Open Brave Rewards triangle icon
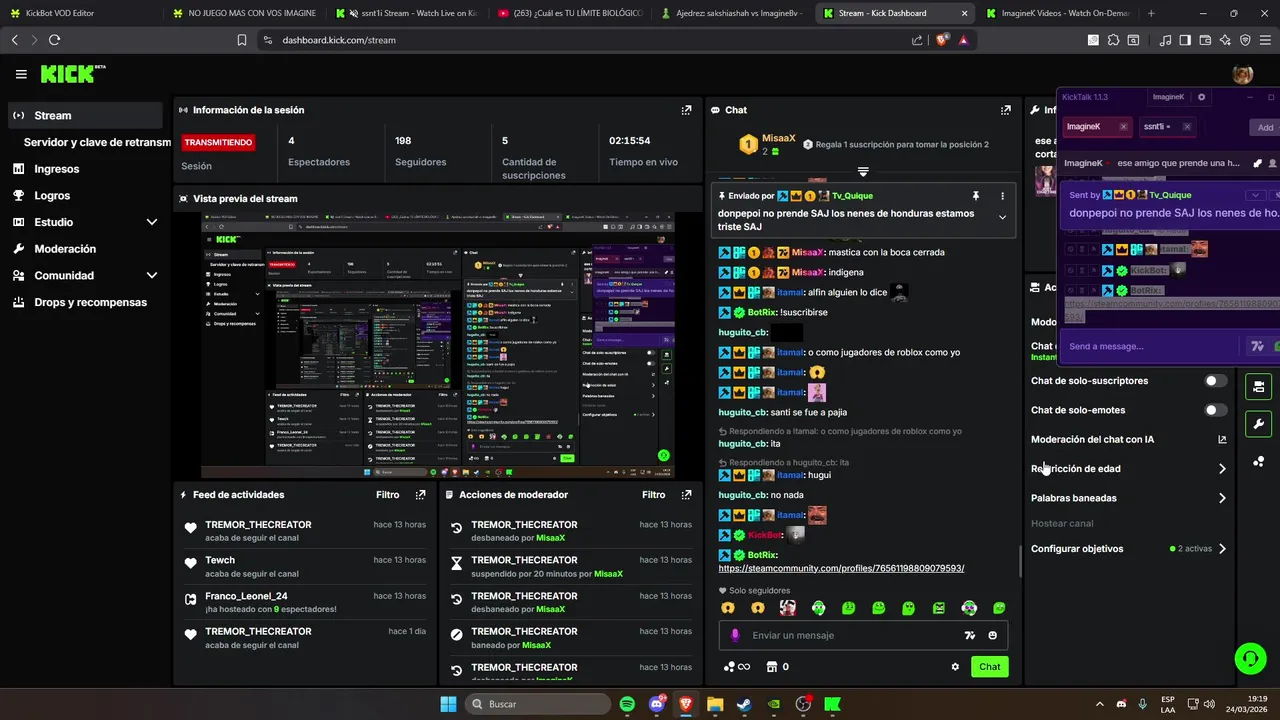This screenshot has height=720, width=1280. [x=963, y=40]
